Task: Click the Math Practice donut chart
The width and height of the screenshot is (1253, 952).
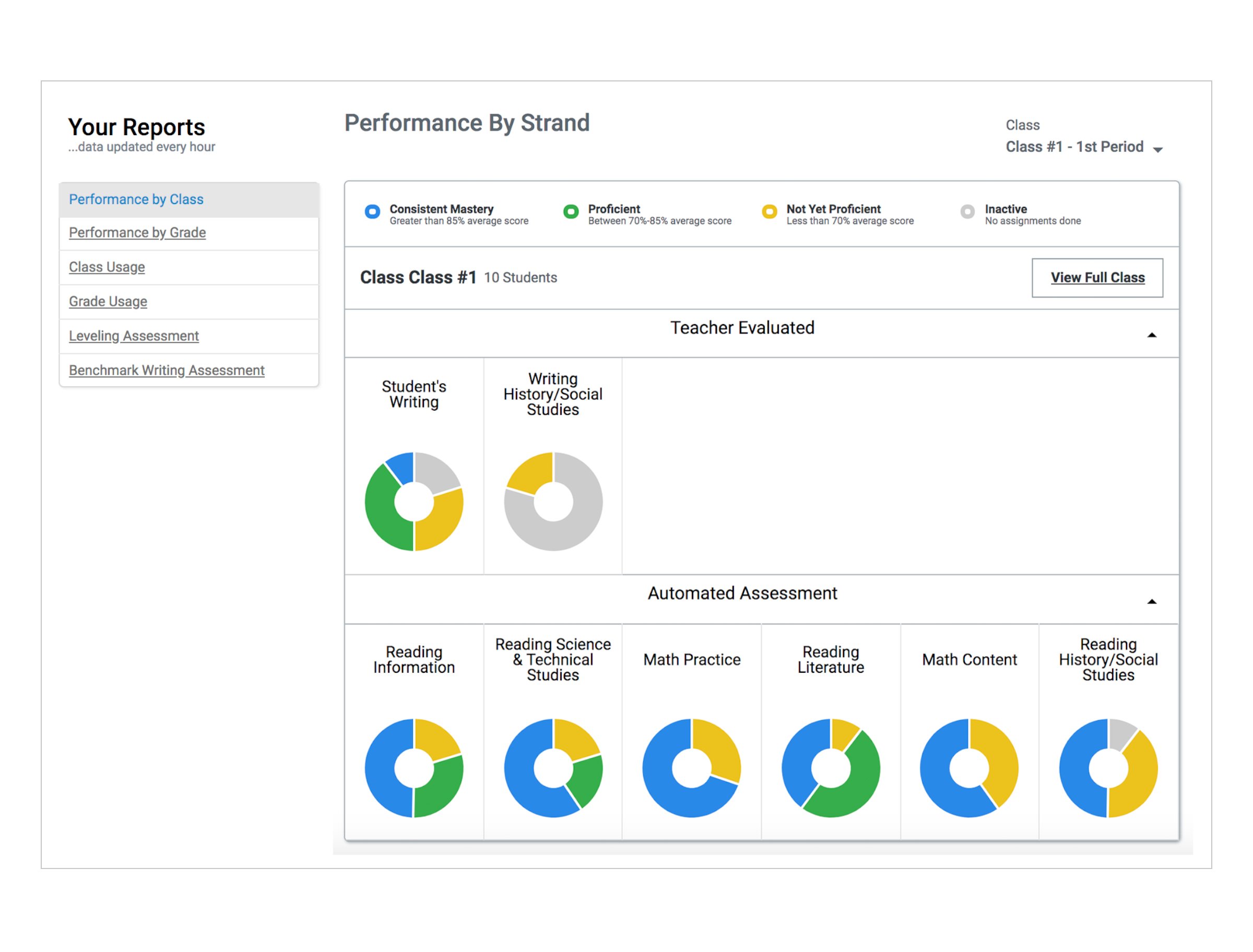Action: point(691,768)
